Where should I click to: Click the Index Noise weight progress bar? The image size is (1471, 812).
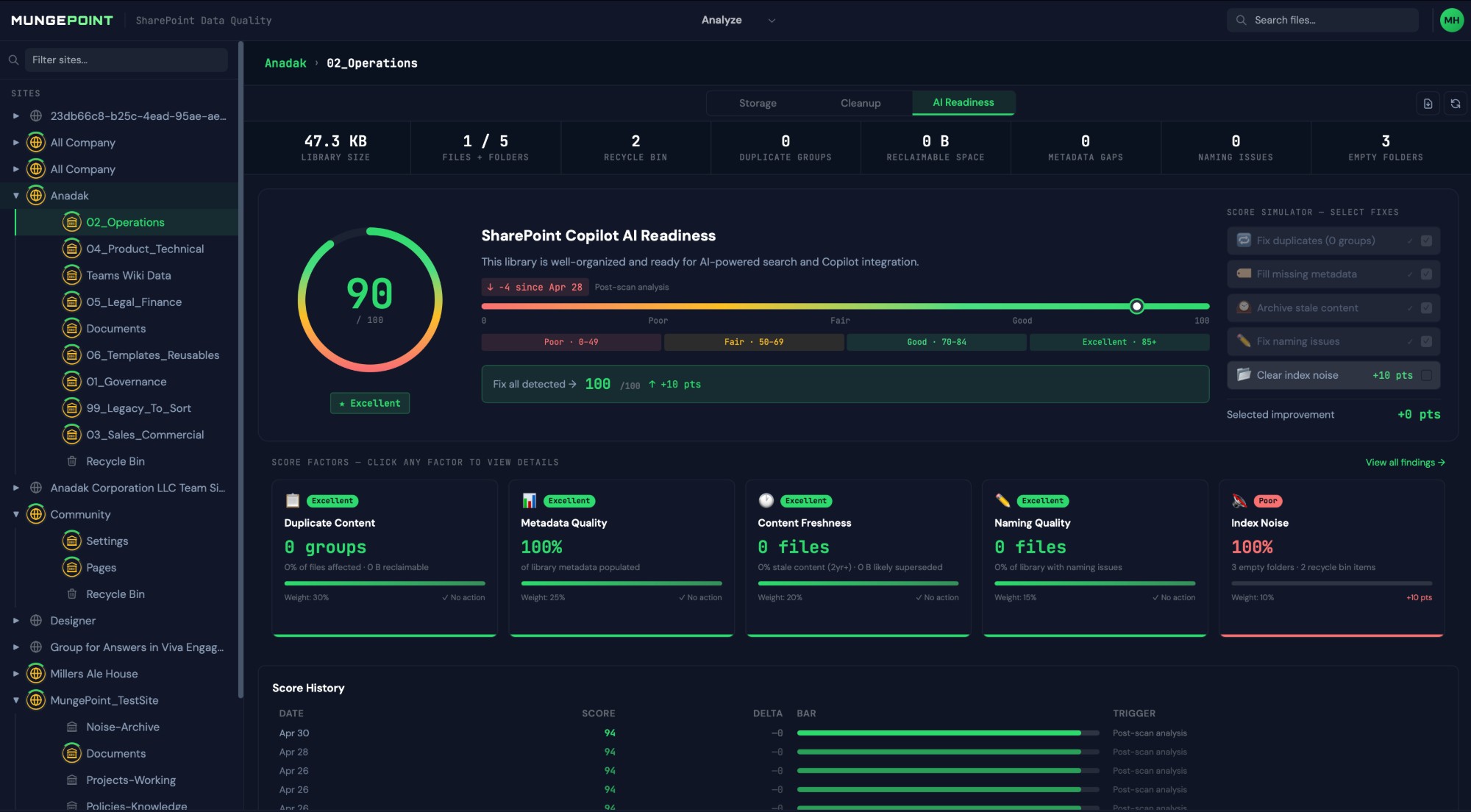click(x=1331, y=583)
